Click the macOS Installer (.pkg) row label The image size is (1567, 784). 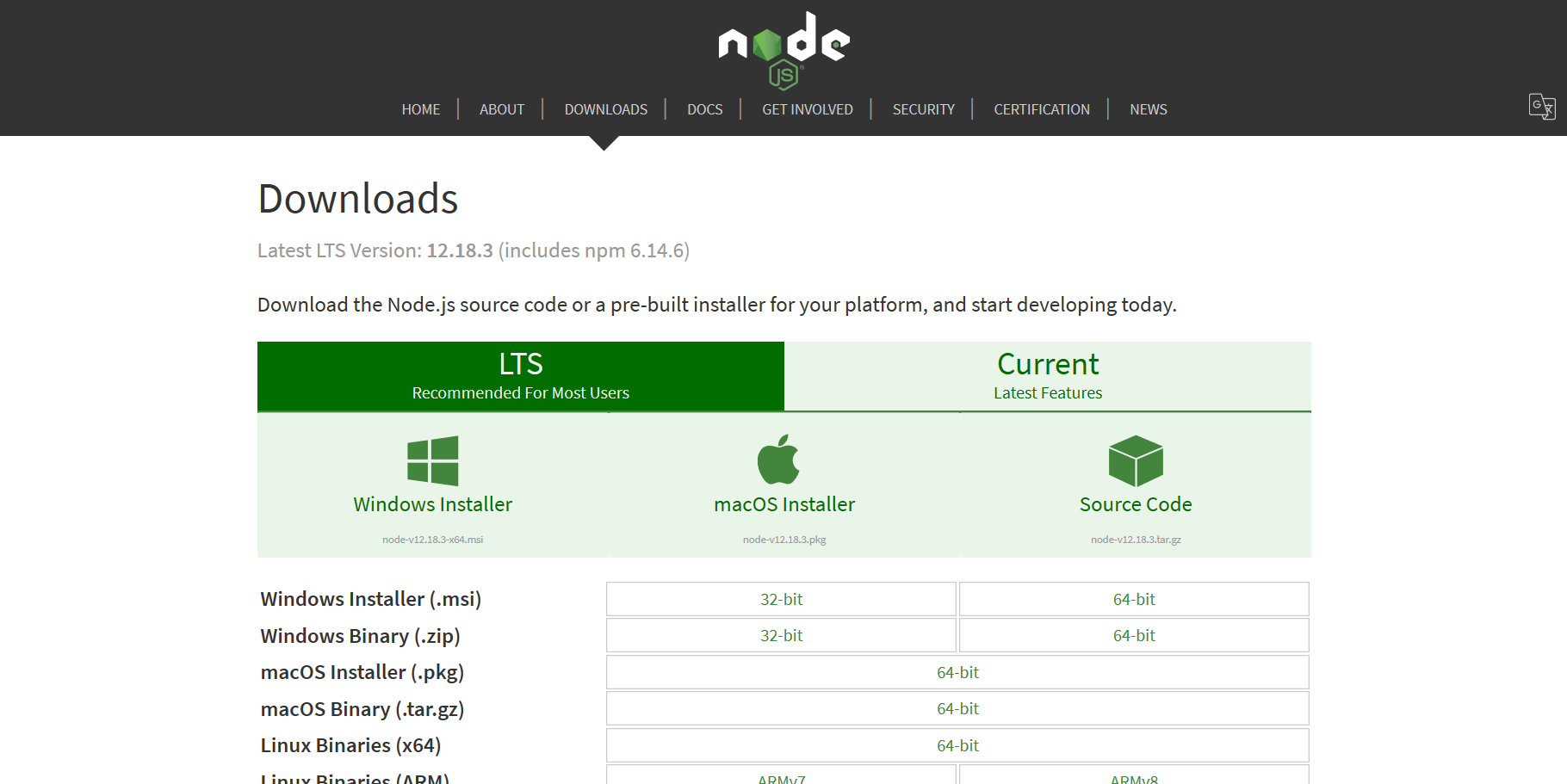(362, 672)
